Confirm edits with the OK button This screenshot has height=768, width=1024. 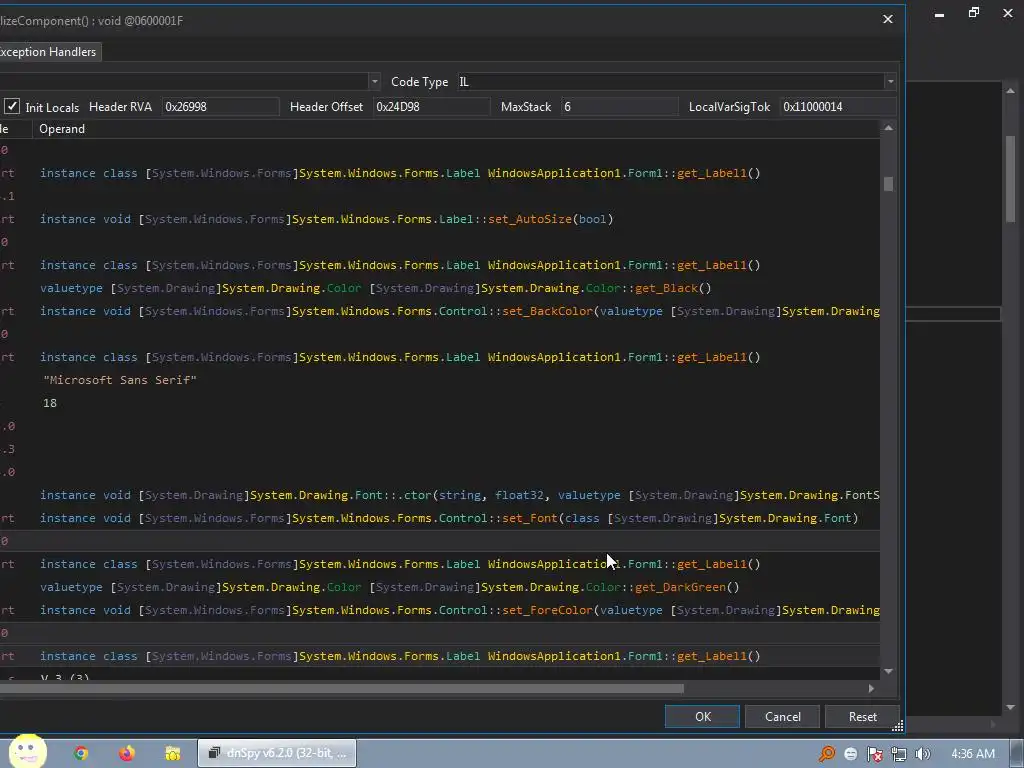(x=702, y=716)
